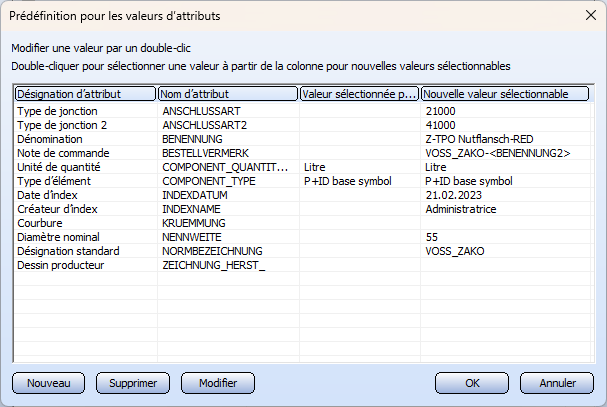Close the Prédéfinition dialog window

tap(591, 15)
